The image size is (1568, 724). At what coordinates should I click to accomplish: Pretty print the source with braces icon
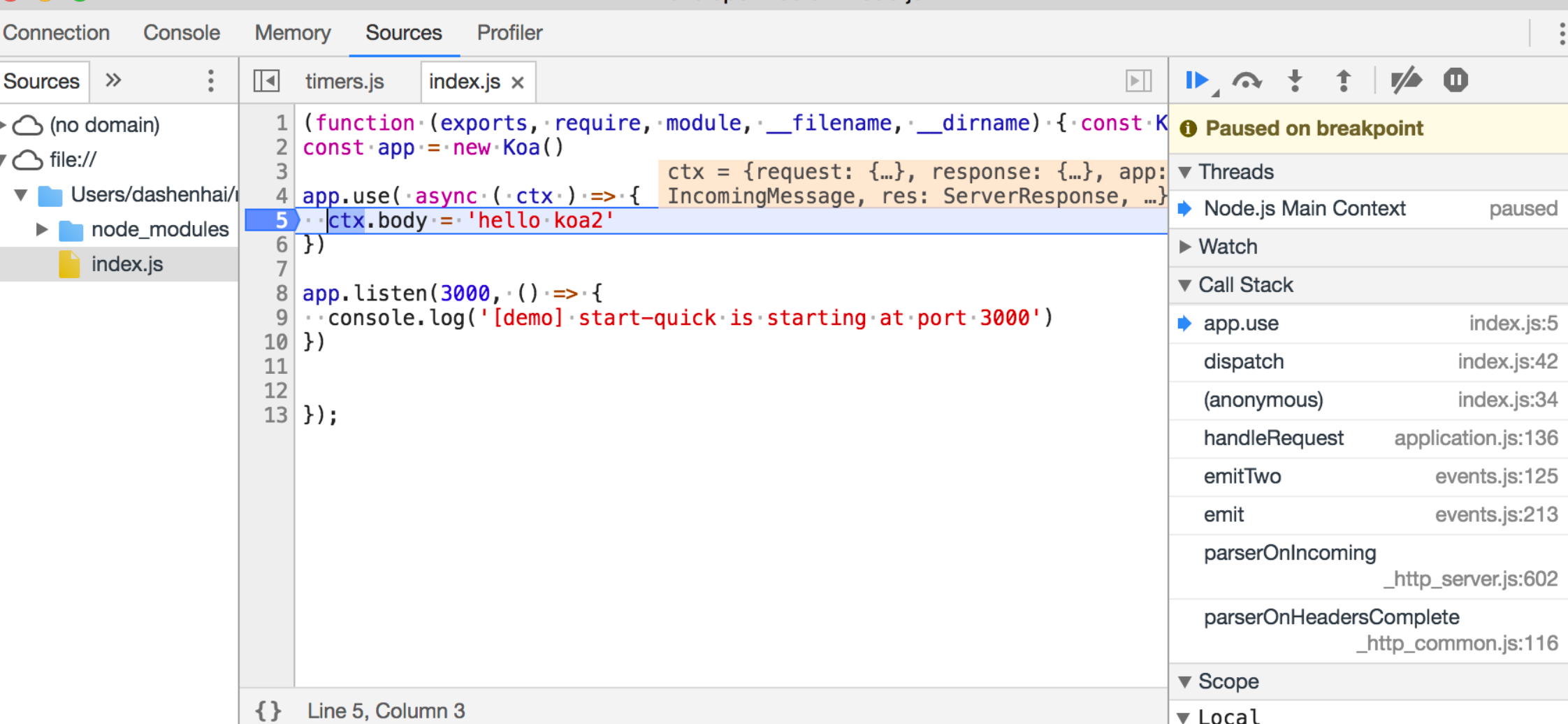(x=268, y=711)
